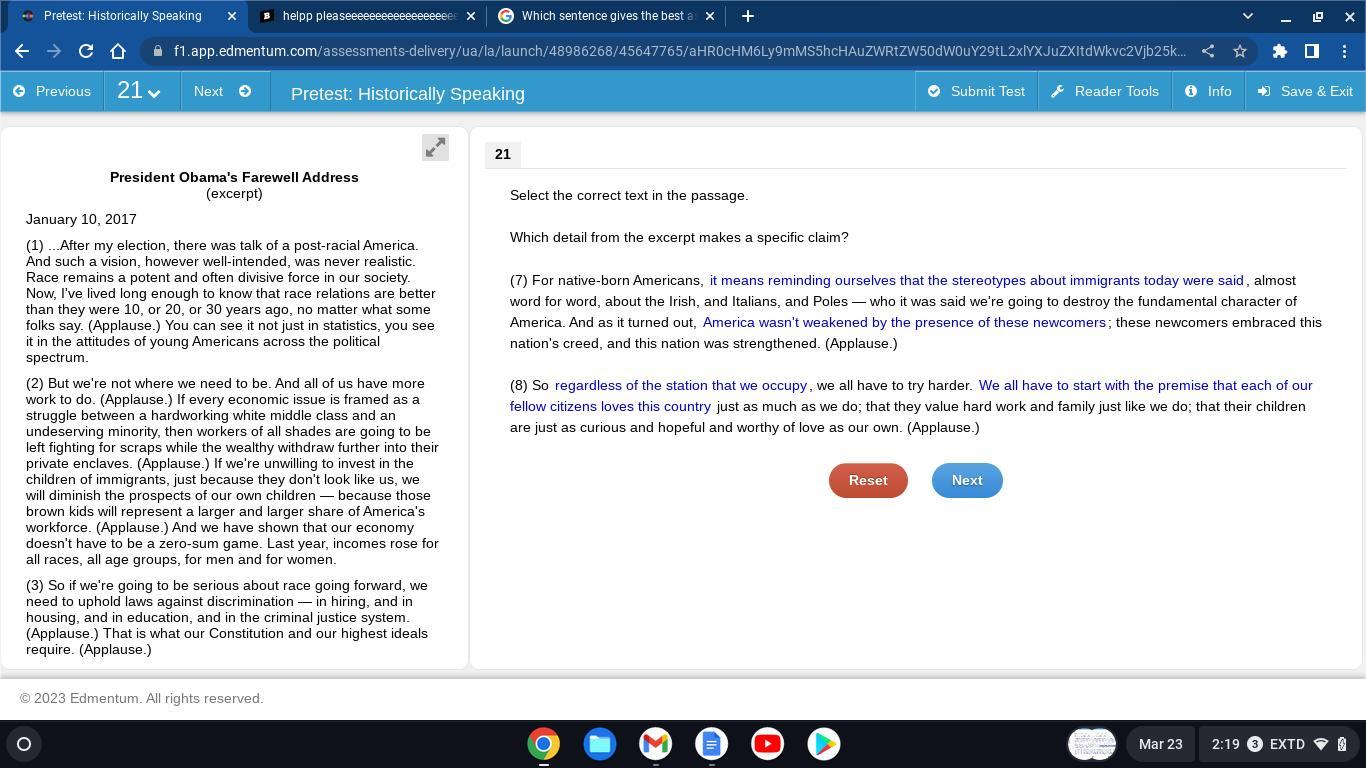The width and height of the screenshot is (1366, 768).
Task: Click the blue Next button below the question
Action: [x=967, y=480]
